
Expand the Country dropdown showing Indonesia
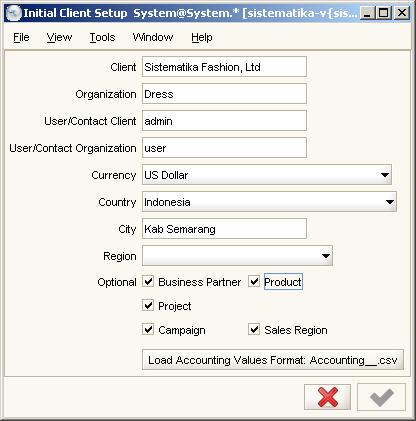(269, 202)
